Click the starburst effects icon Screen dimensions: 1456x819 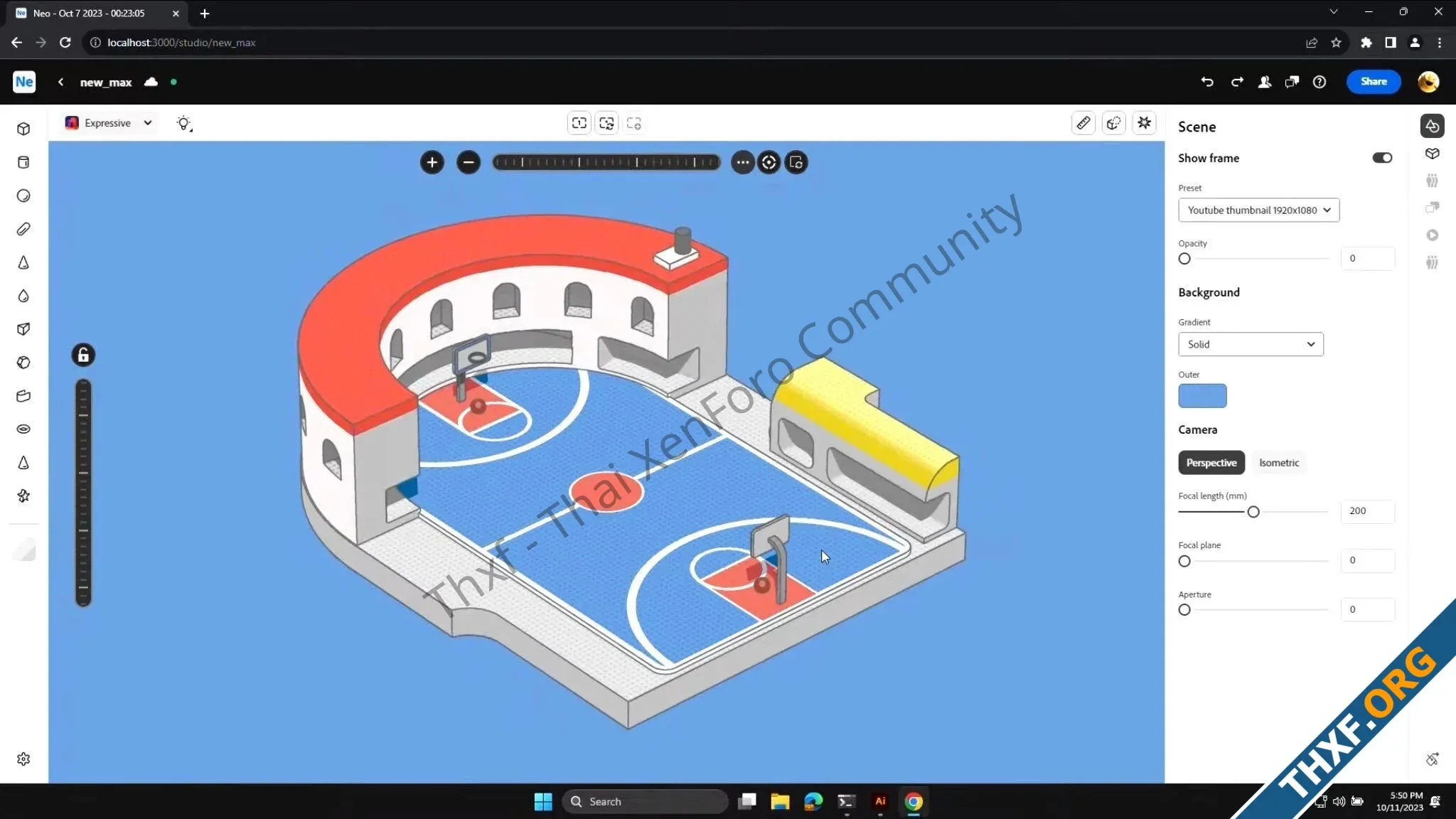1144,123
